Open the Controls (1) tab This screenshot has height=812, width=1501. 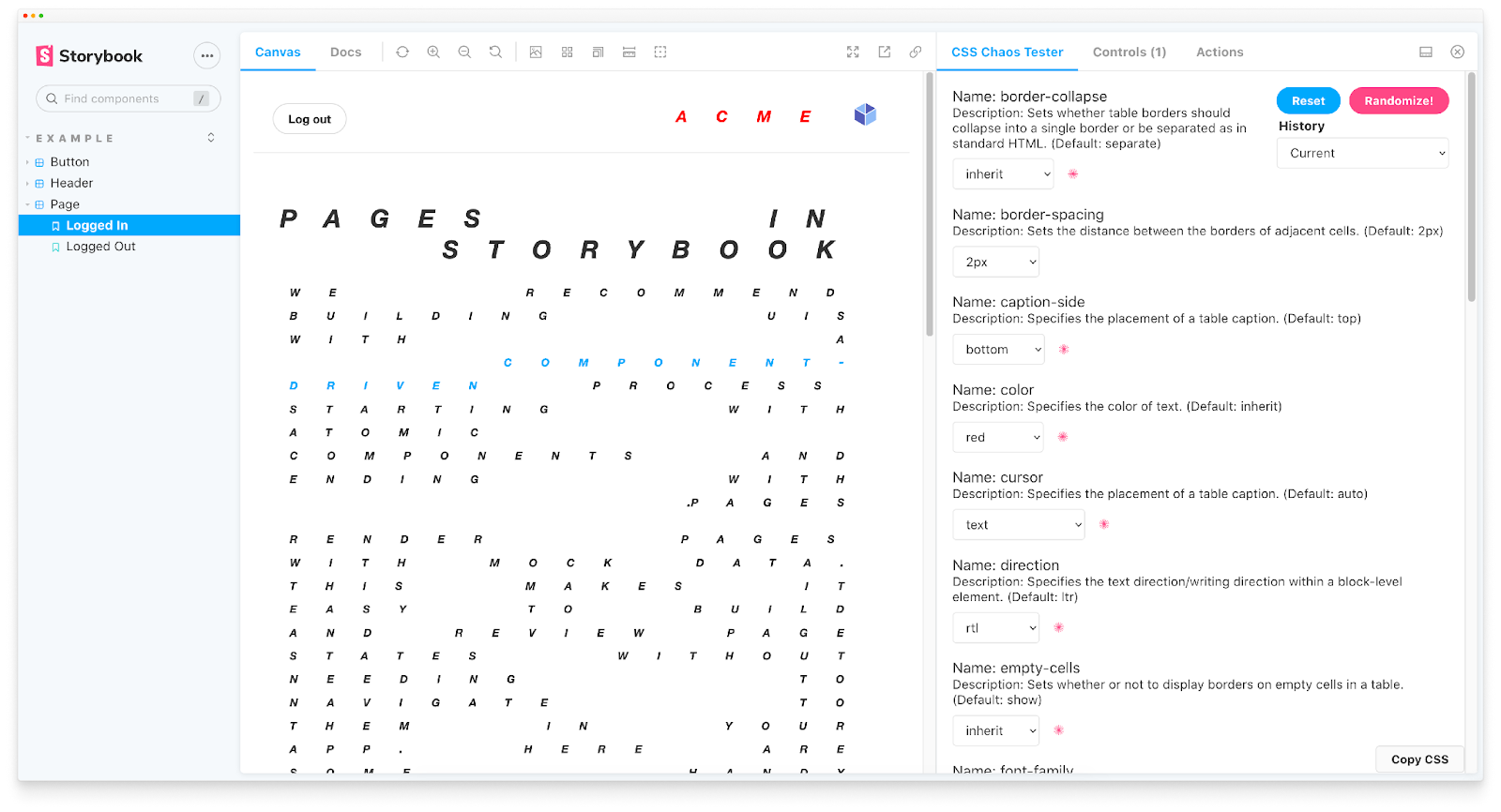coord(1130,53)
